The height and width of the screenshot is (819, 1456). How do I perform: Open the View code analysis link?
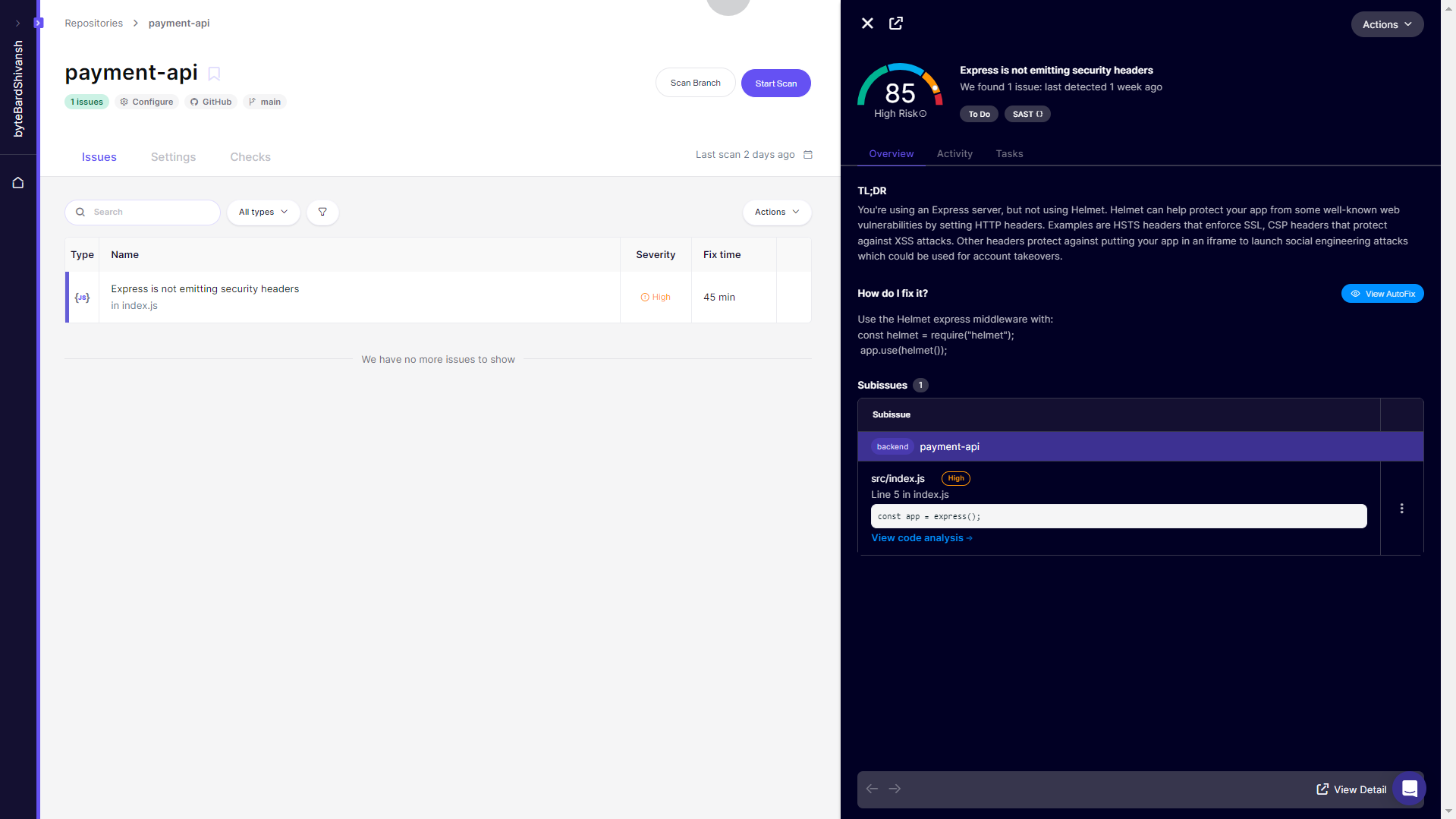point(921,538)
